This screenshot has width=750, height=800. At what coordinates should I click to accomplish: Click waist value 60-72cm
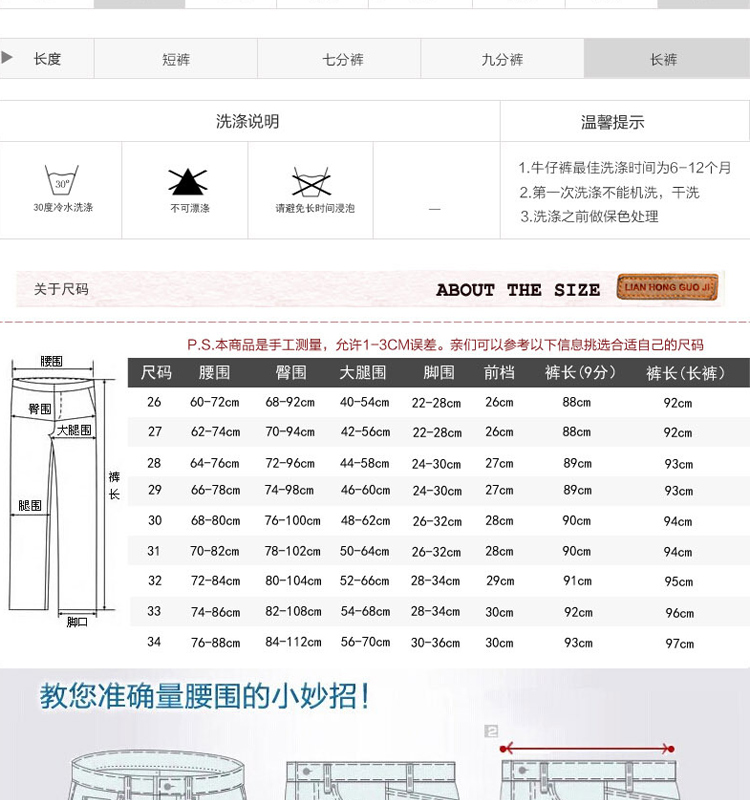[x=214, y=402]
